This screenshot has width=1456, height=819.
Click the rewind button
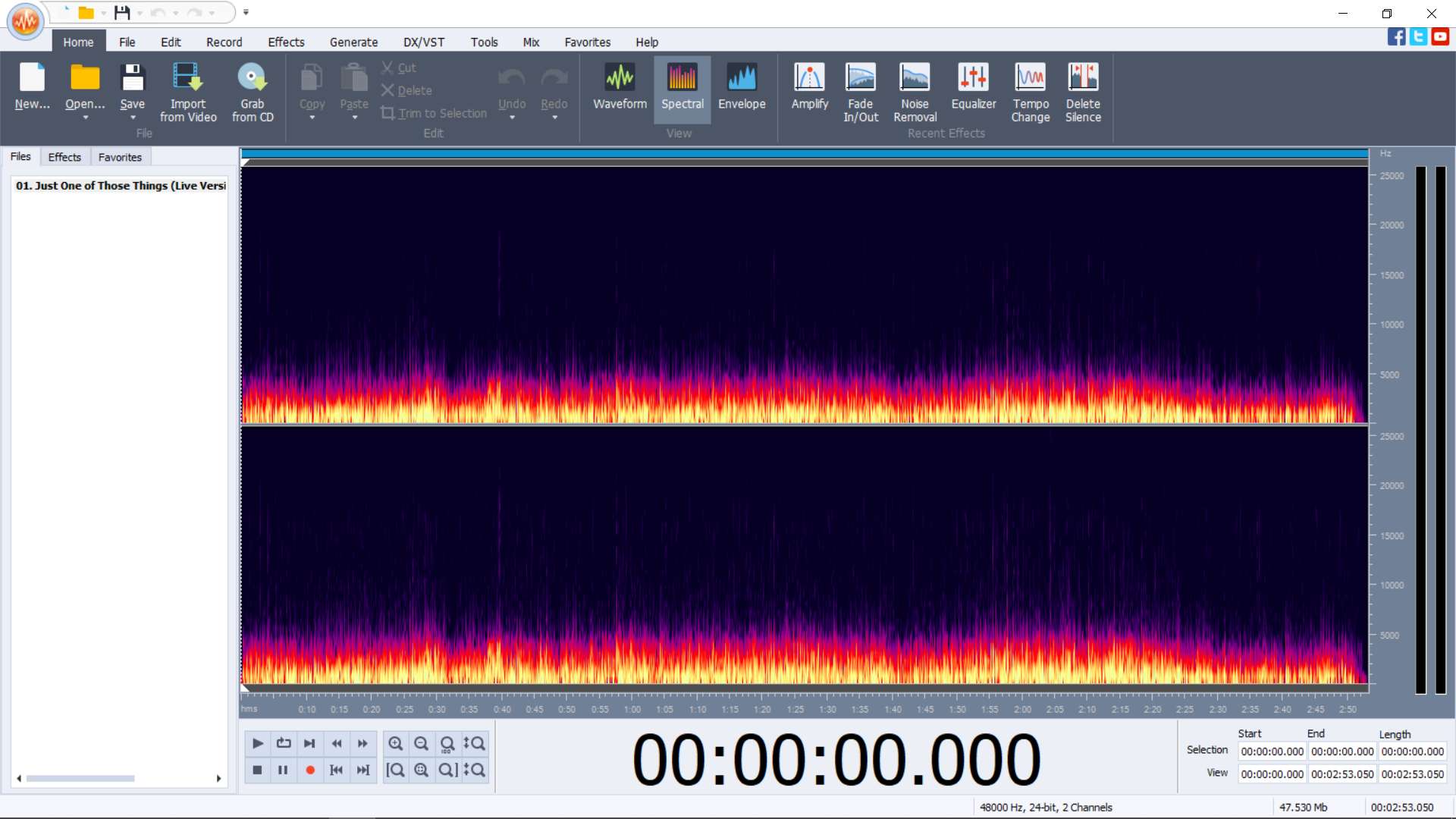click(x=337, y=743)
